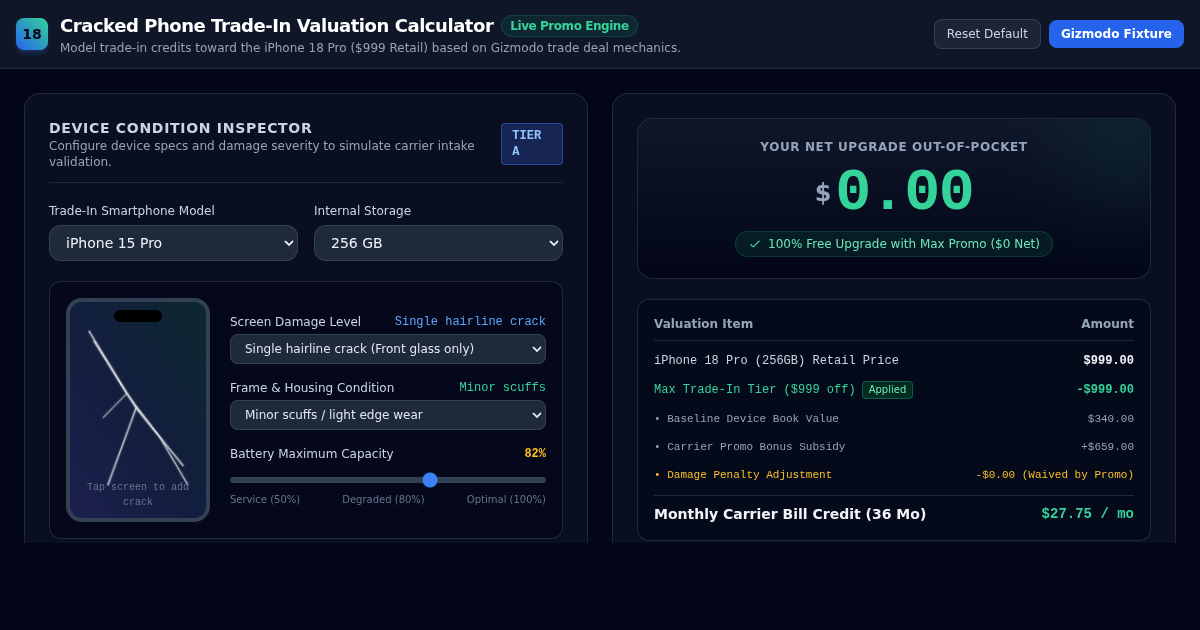
Task: Click the Cracked Phone Trade-In Valuation Calculator title
Action: click(x=277, y=26)
